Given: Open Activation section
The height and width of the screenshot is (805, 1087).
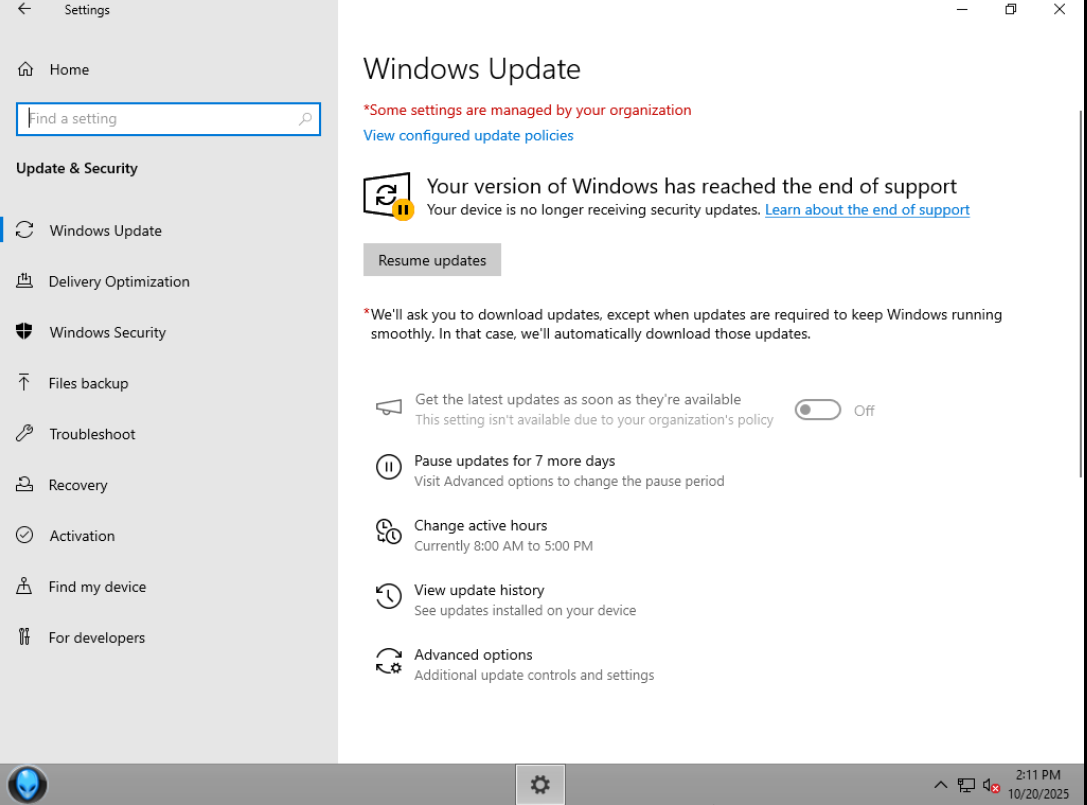Looking at the screenshot, I should (x=82, y=535).
